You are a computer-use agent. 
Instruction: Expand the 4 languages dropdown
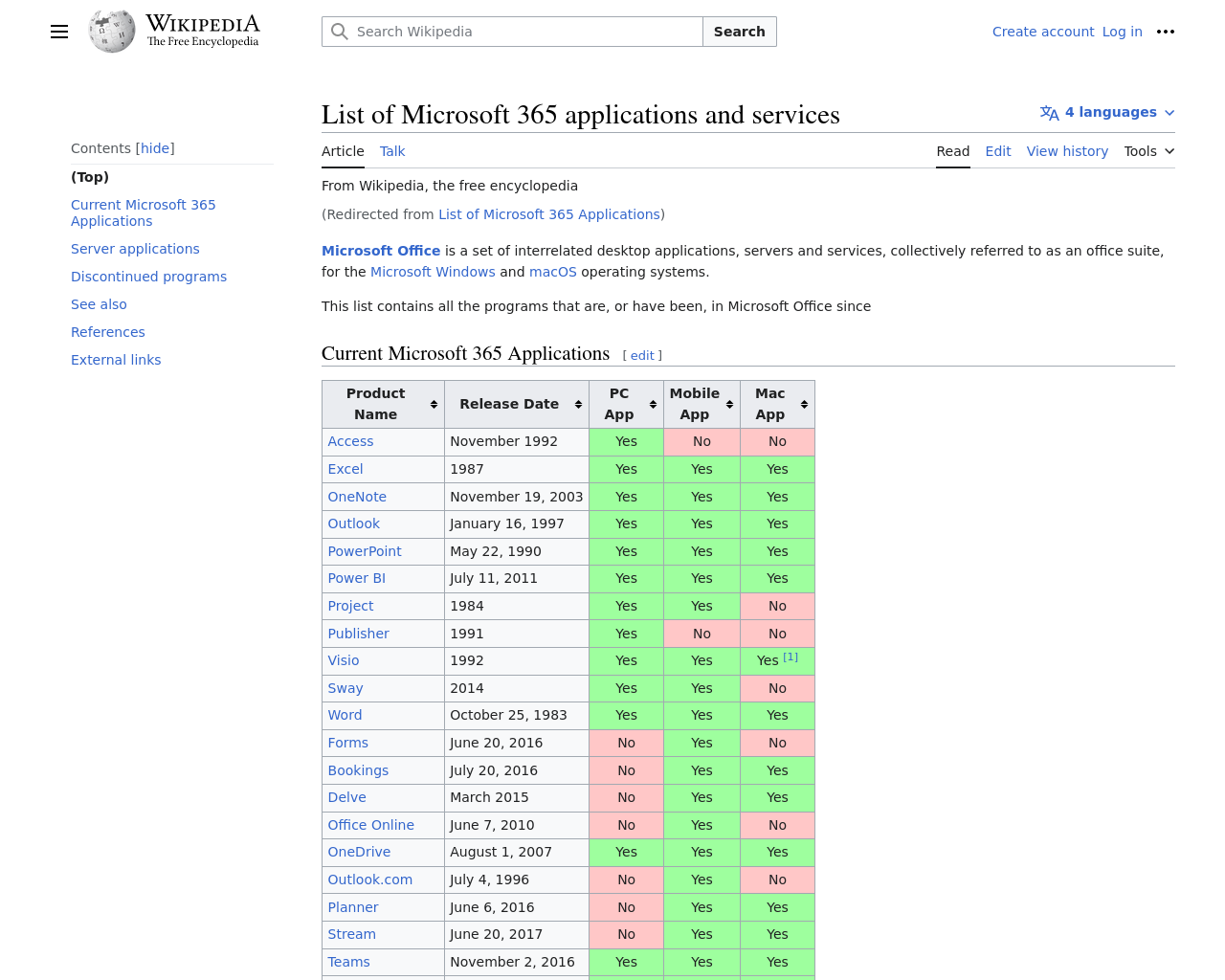click(x=1107, y=113)
